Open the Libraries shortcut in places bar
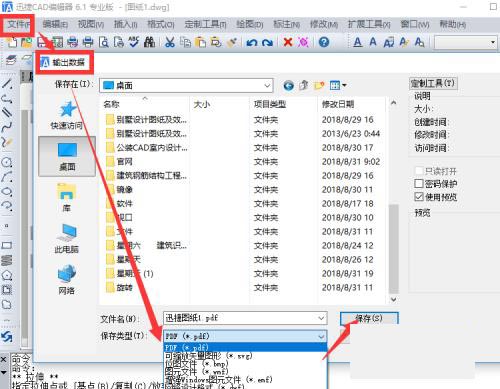 click(x=67, y=198)
